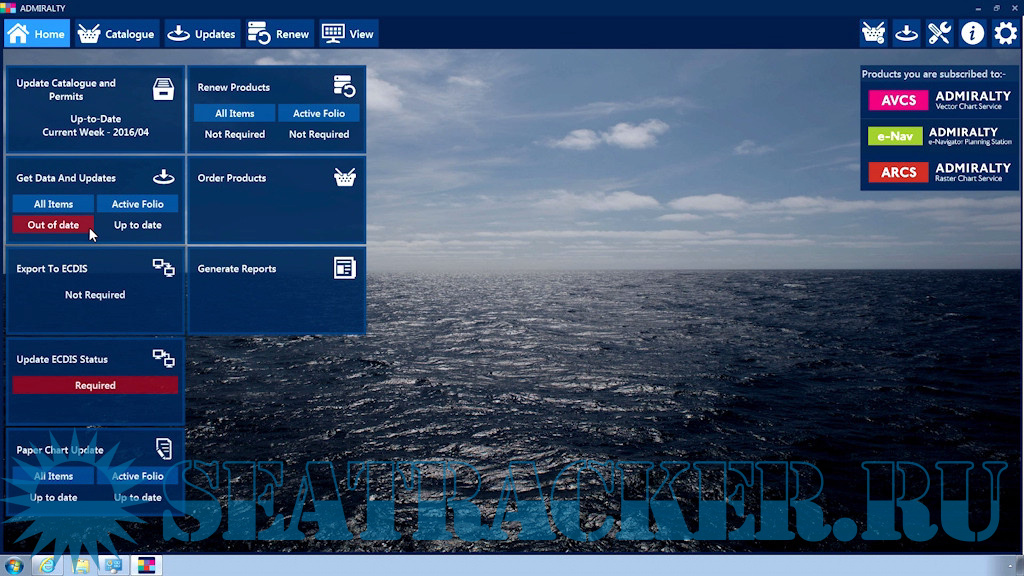Open the basket icon in top-right toolbar
Screen dimensions: 1024x576
click(x=873, y=33)
